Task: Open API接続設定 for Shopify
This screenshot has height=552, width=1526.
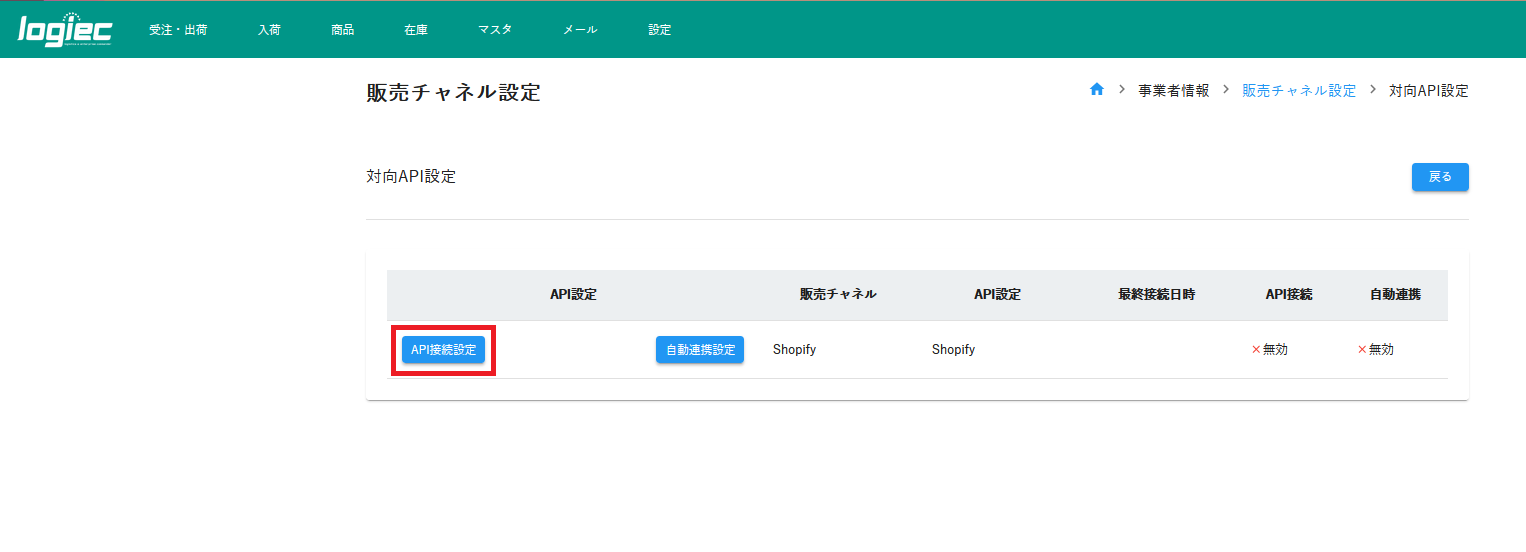Action: (x=443, y=350)
